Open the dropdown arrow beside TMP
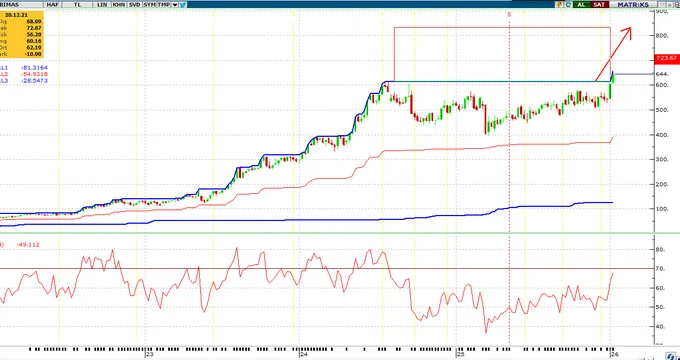This screenshot has width=680, height=360. click(175, 4)
